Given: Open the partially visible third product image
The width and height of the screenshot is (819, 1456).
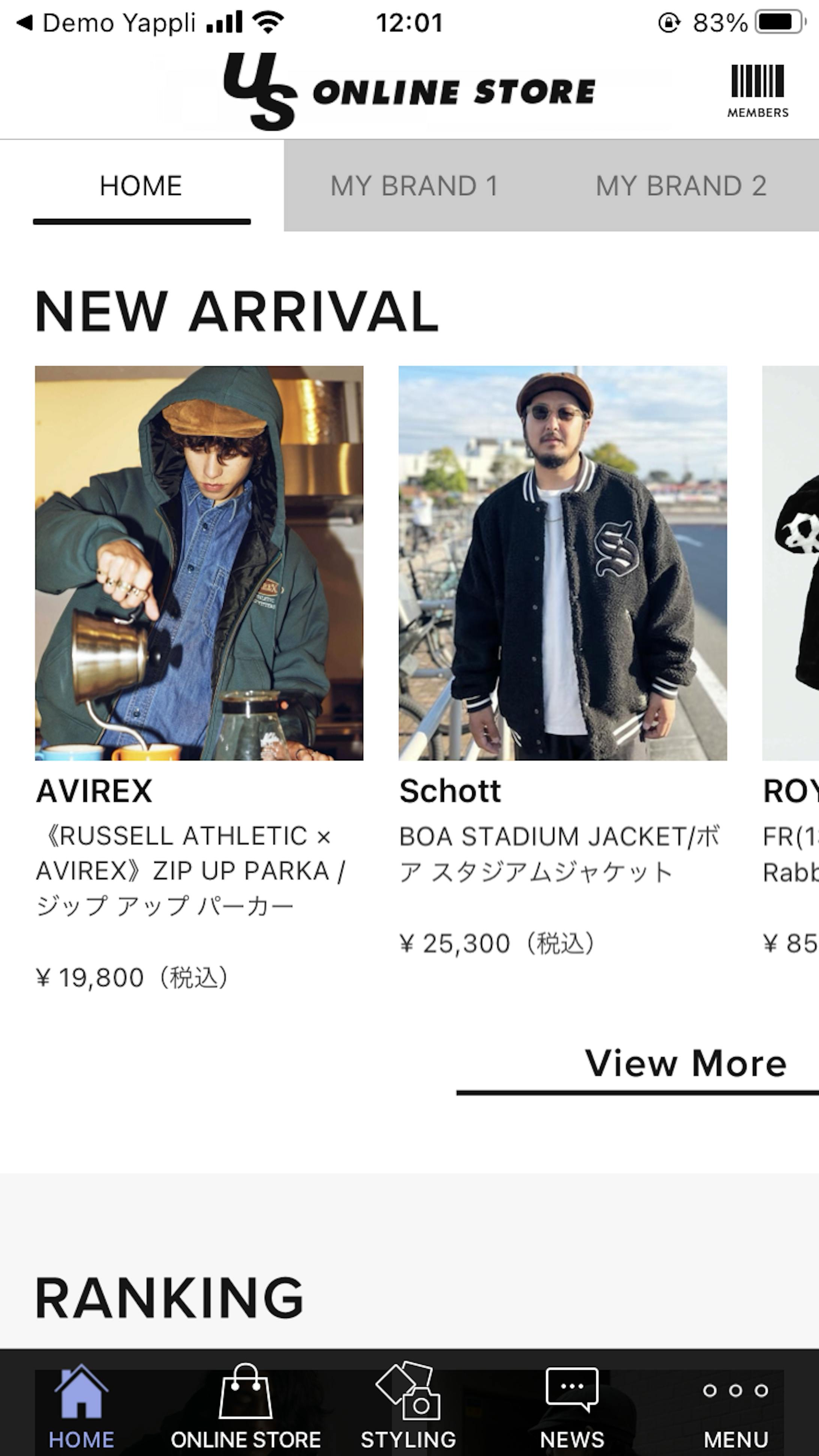Looking at the screenshot, I should (791, 563).
